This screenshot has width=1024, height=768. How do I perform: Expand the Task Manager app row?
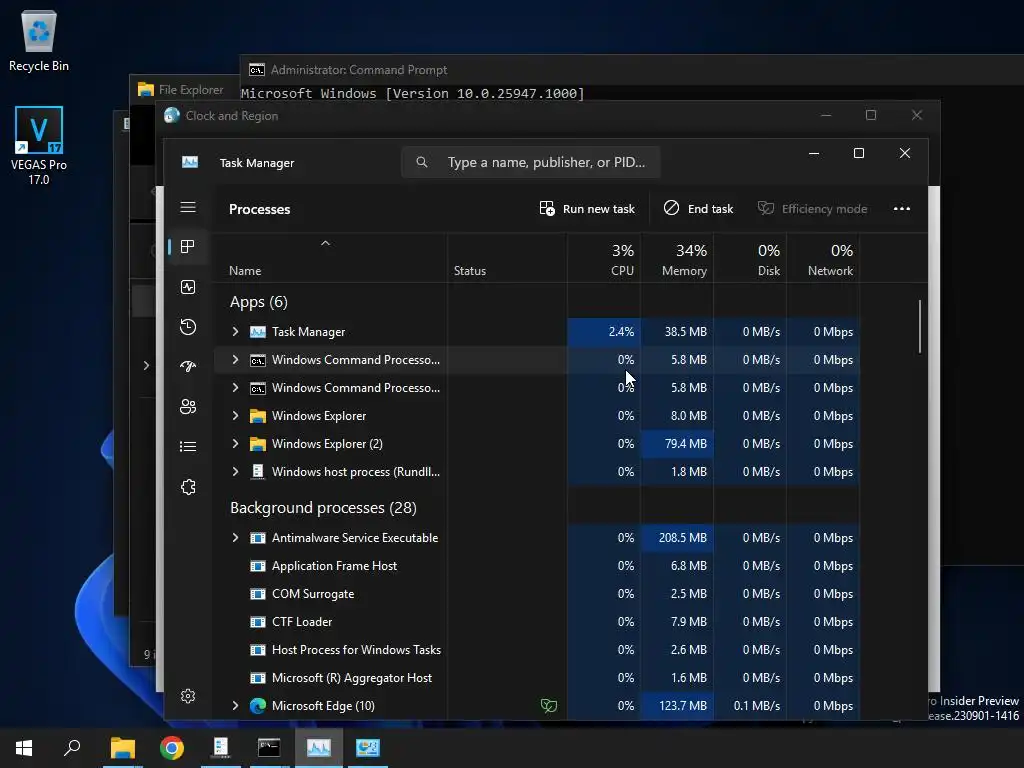coord(235,332)
